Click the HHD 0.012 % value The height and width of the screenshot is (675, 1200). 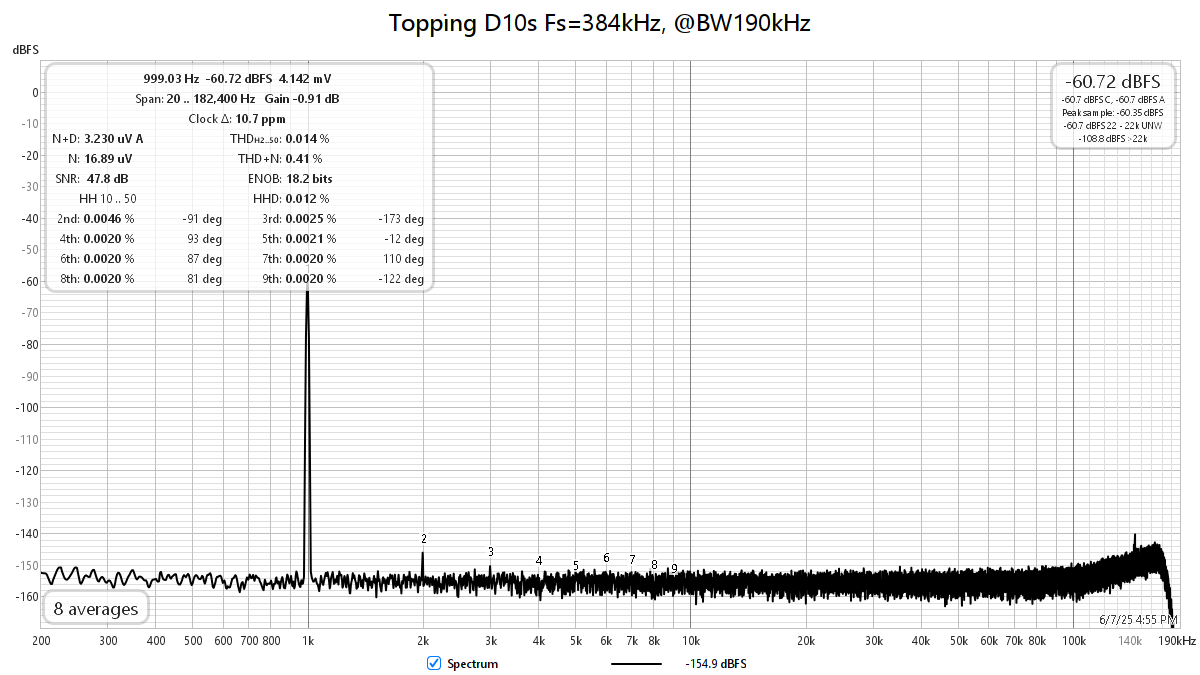pos(307,199)
